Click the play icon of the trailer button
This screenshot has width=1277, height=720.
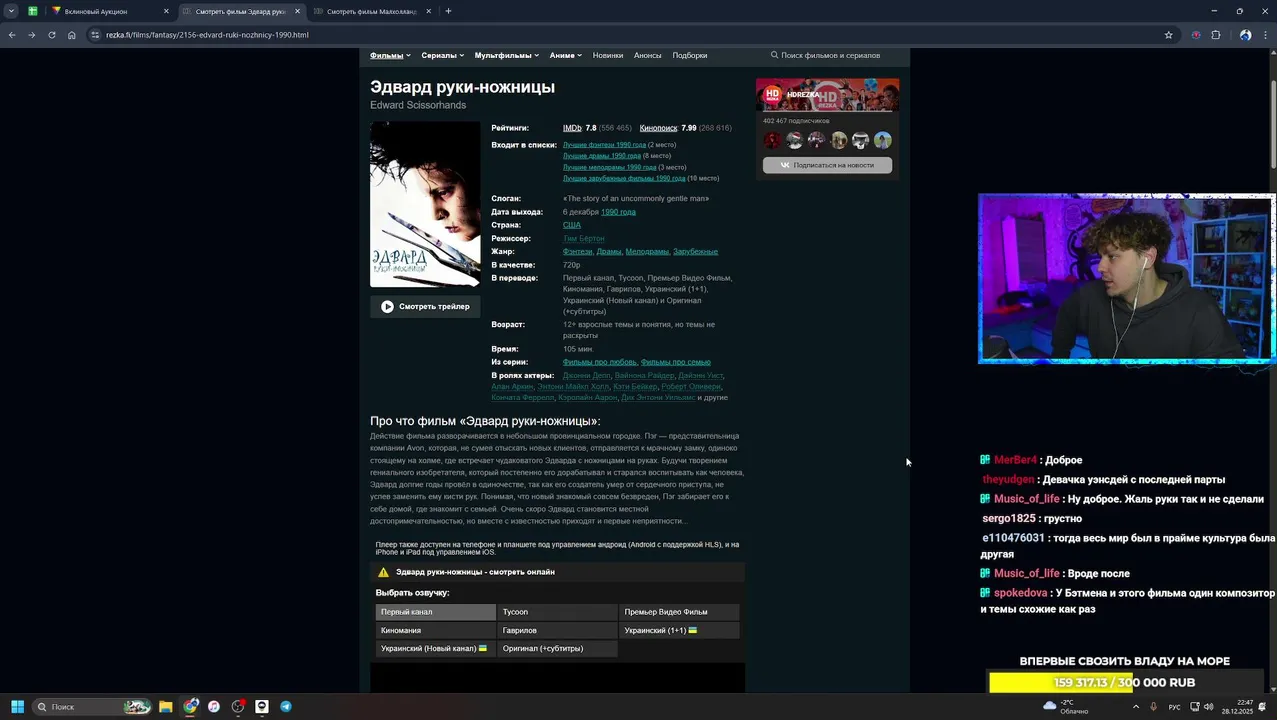(x=387, y=306)
